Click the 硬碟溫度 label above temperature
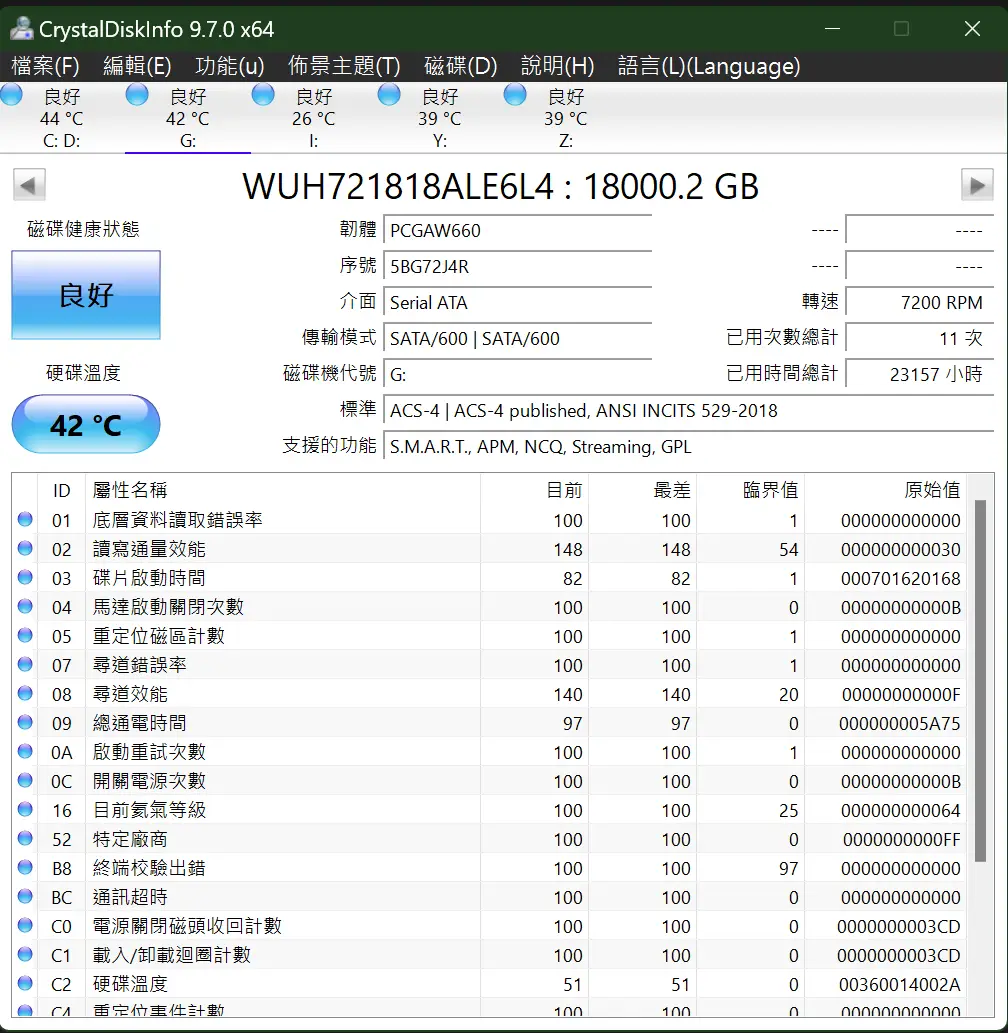This screenshot has width=1008, height=1033. [83, 374]
